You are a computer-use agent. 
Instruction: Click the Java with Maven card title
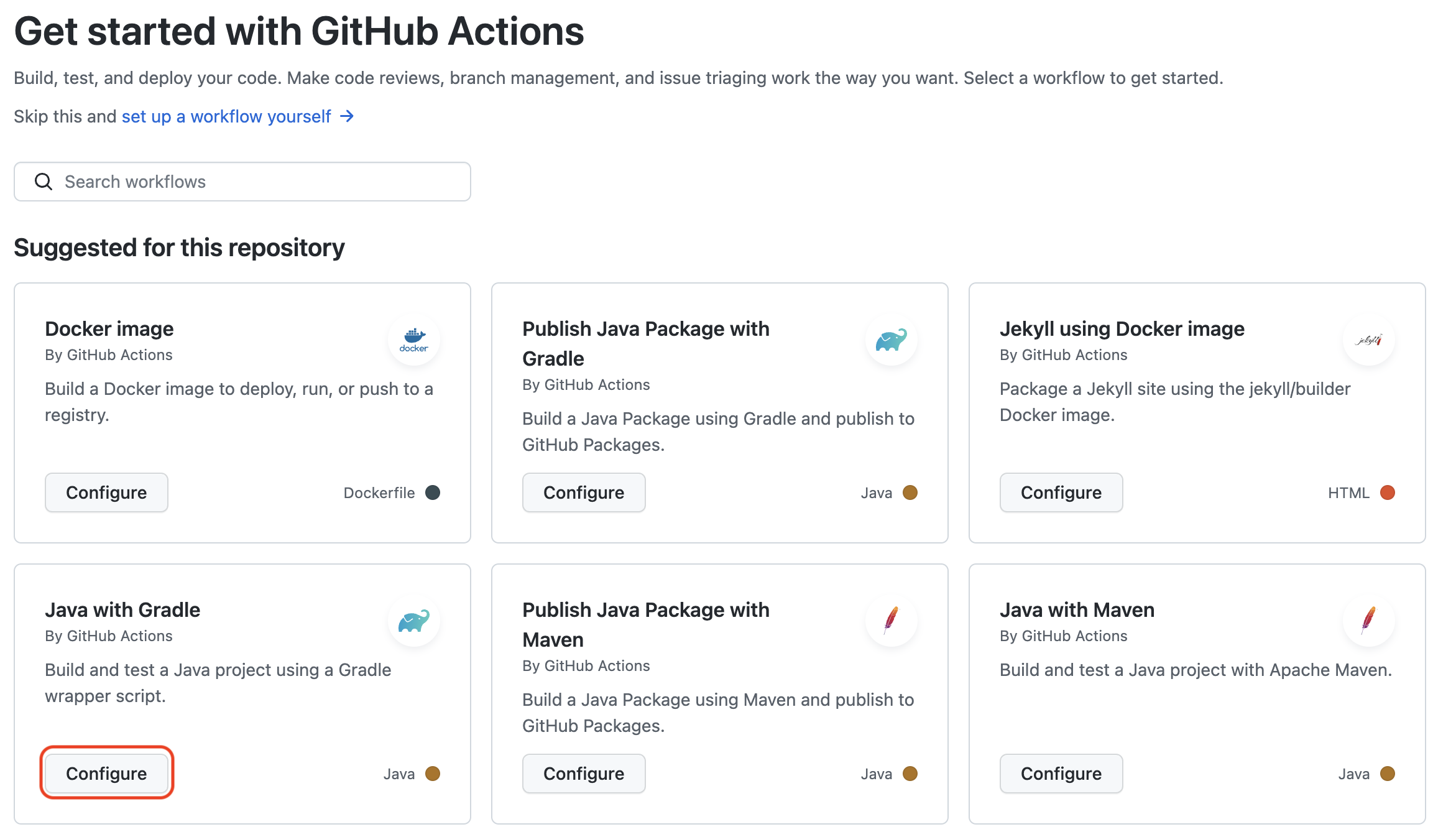pyautogui.click(x=1077, y=610)
